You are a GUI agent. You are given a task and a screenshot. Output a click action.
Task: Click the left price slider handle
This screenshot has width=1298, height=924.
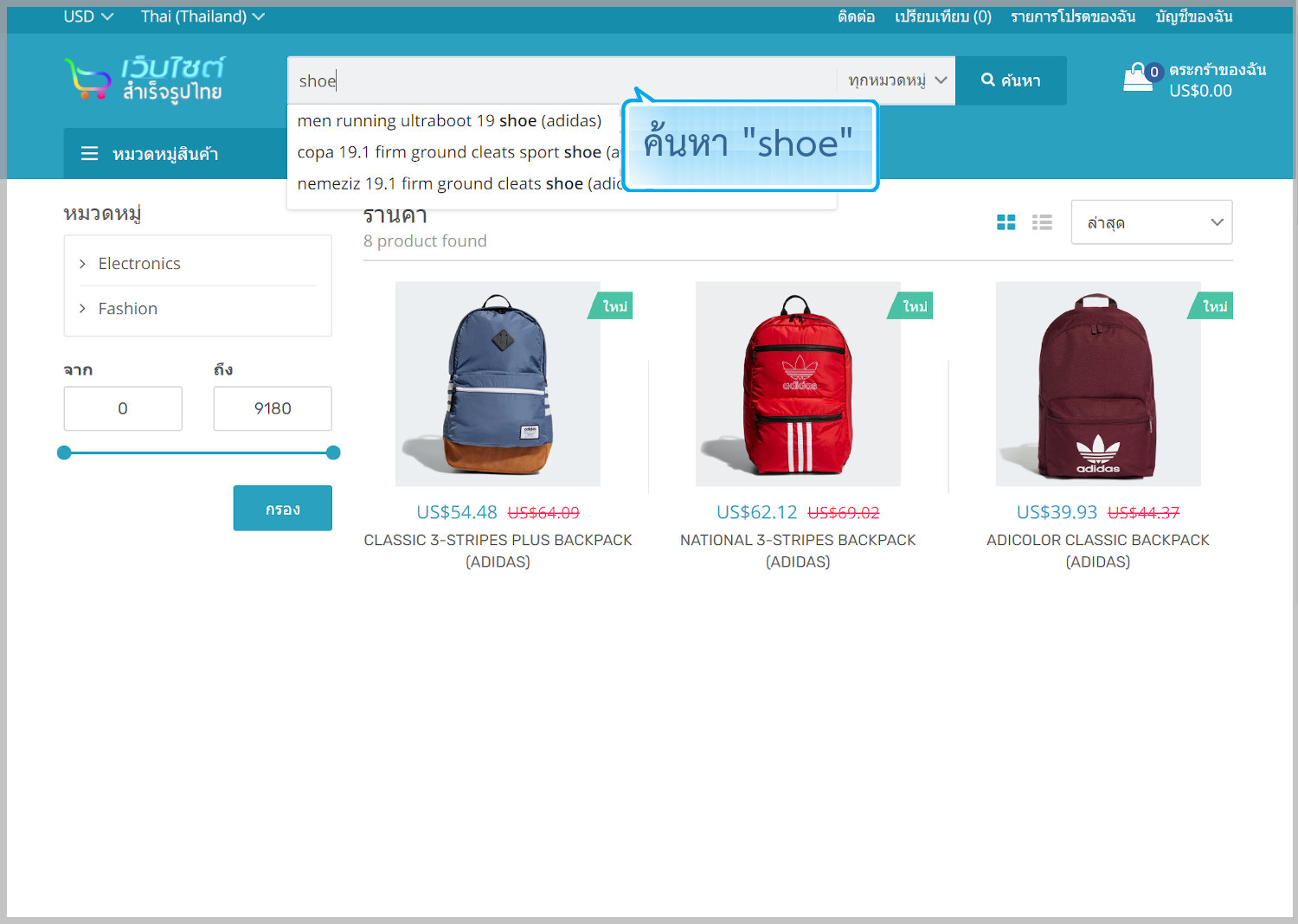pos(64,452)
